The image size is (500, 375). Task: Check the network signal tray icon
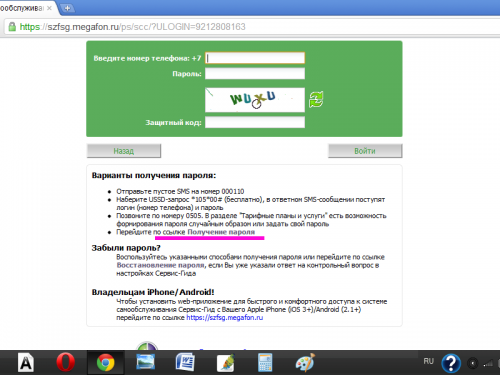489,363
